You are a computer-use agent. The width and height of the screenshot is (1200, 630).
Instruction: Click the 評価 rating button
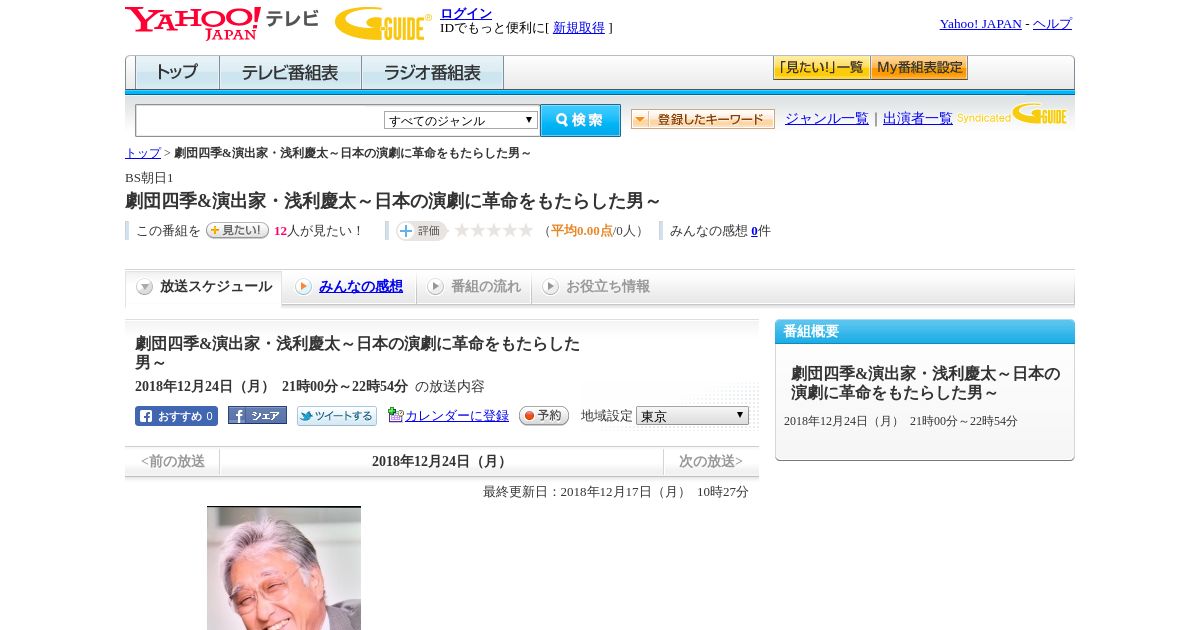(421, 231)
